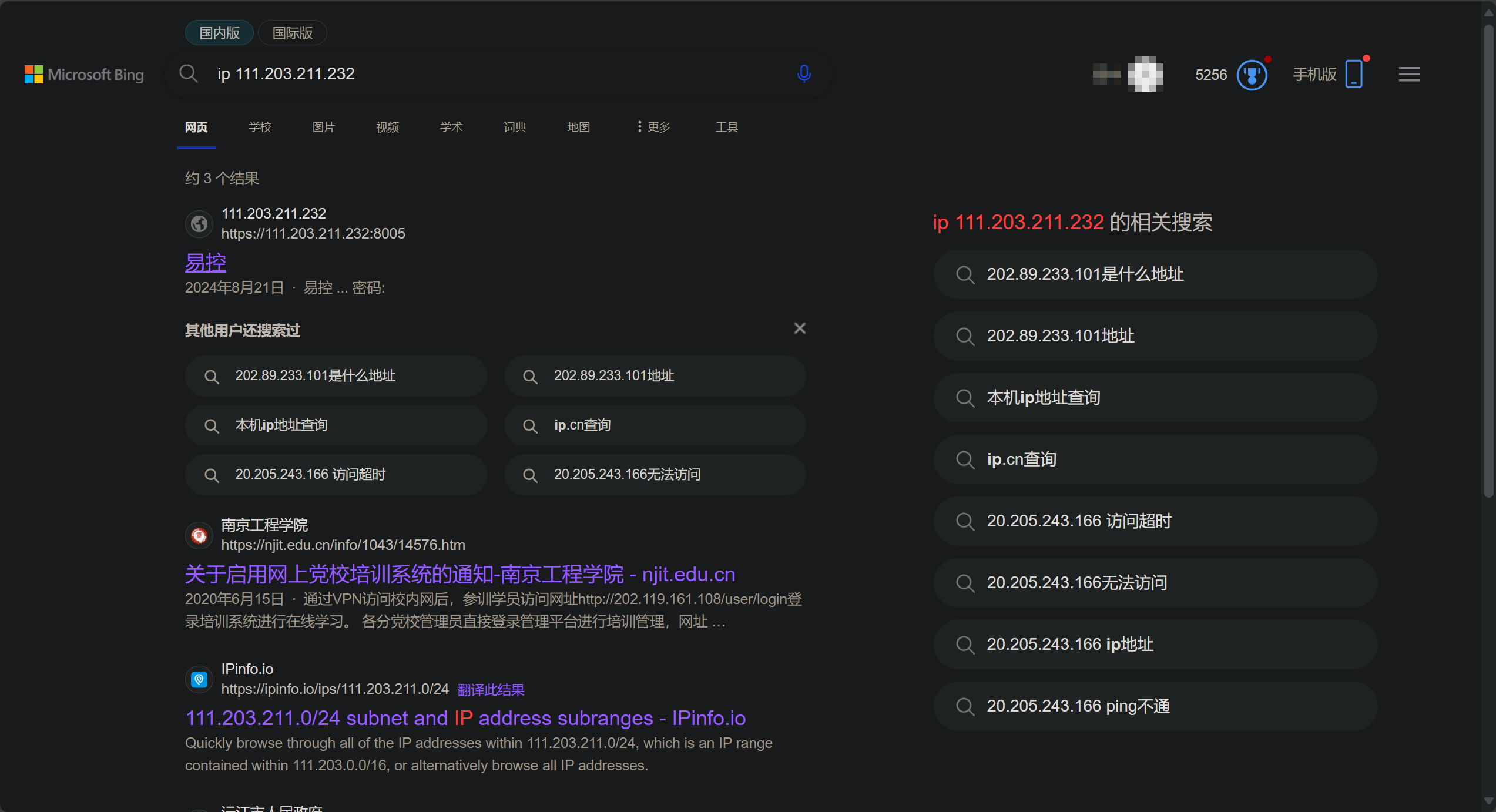Open the 视频 search tab
Image resolution: width=1496 pixels, height=812 pixels.
click(x=387, y=127)
